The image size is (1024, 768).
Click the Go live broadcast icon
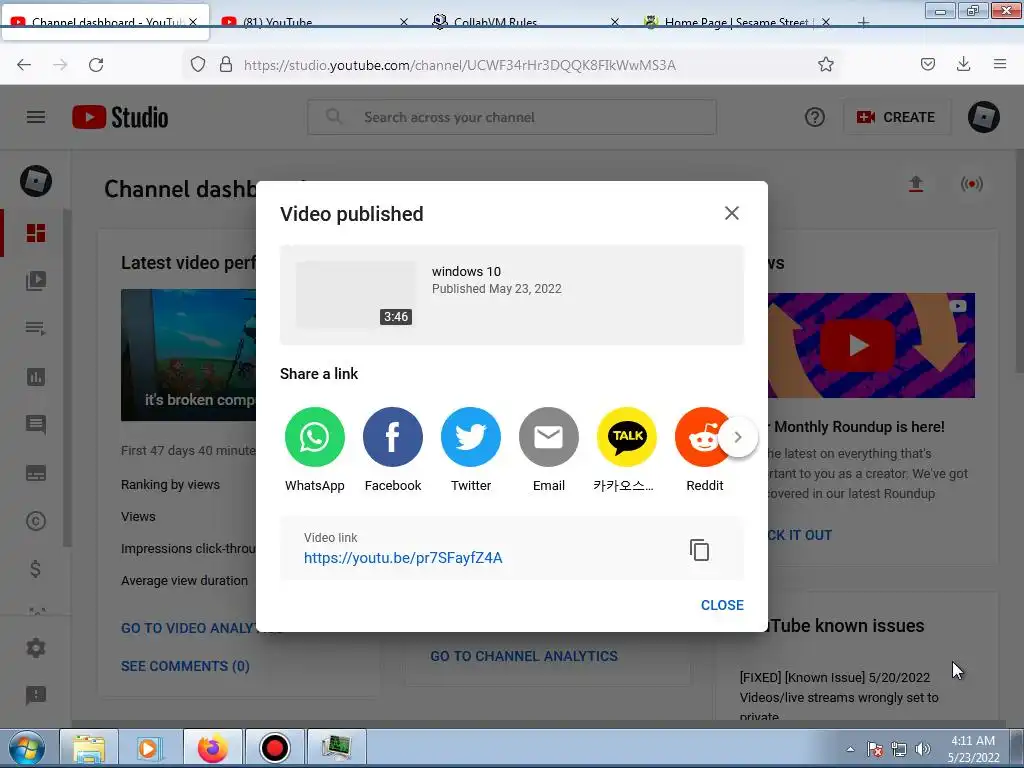(972, 184)
